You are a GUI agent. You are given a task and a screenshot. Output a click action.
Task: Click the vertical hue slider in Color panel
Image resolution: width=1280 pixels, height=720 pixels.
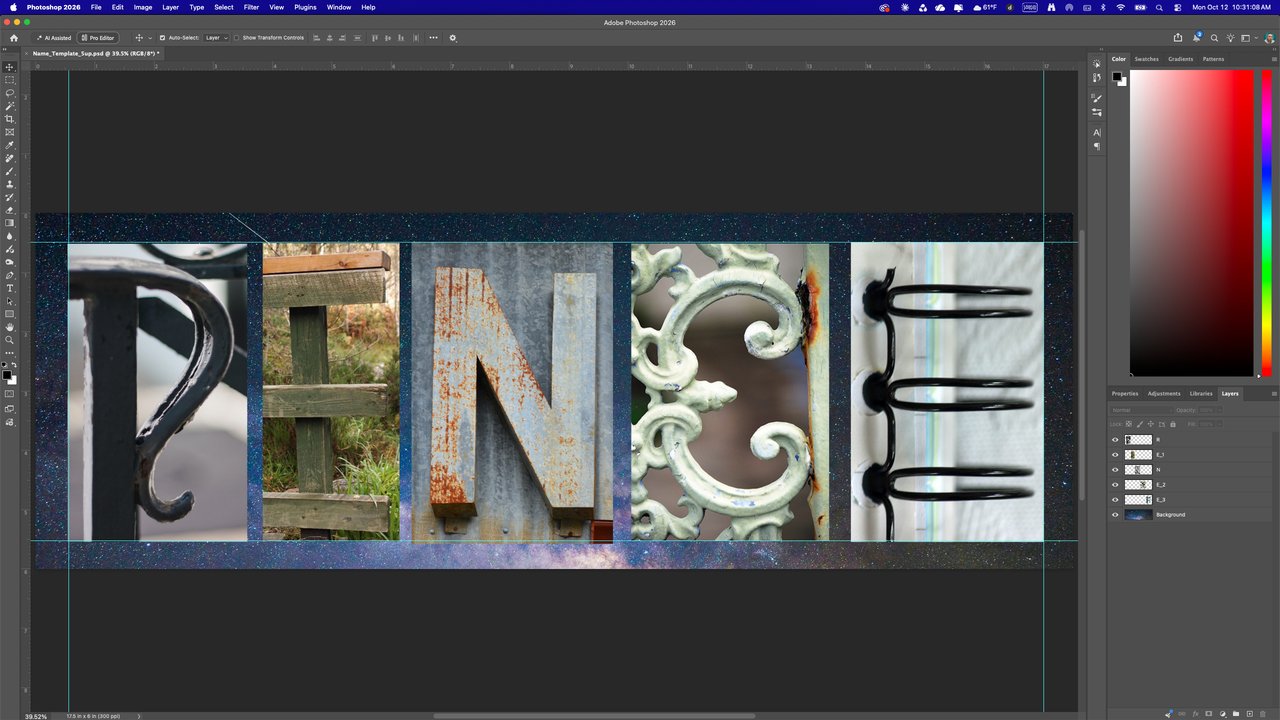(x=1266, y=224)
